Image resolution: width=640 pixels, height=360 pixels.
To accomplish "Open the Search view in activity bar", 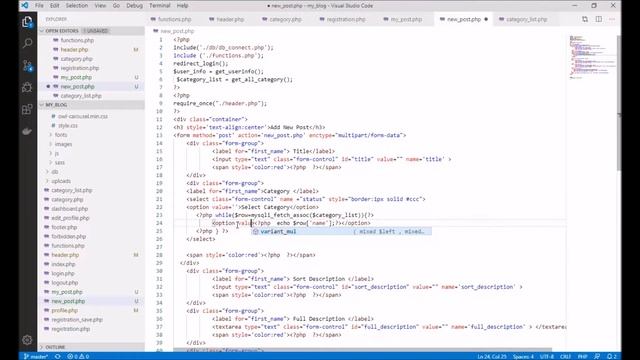I will (27, 43).
